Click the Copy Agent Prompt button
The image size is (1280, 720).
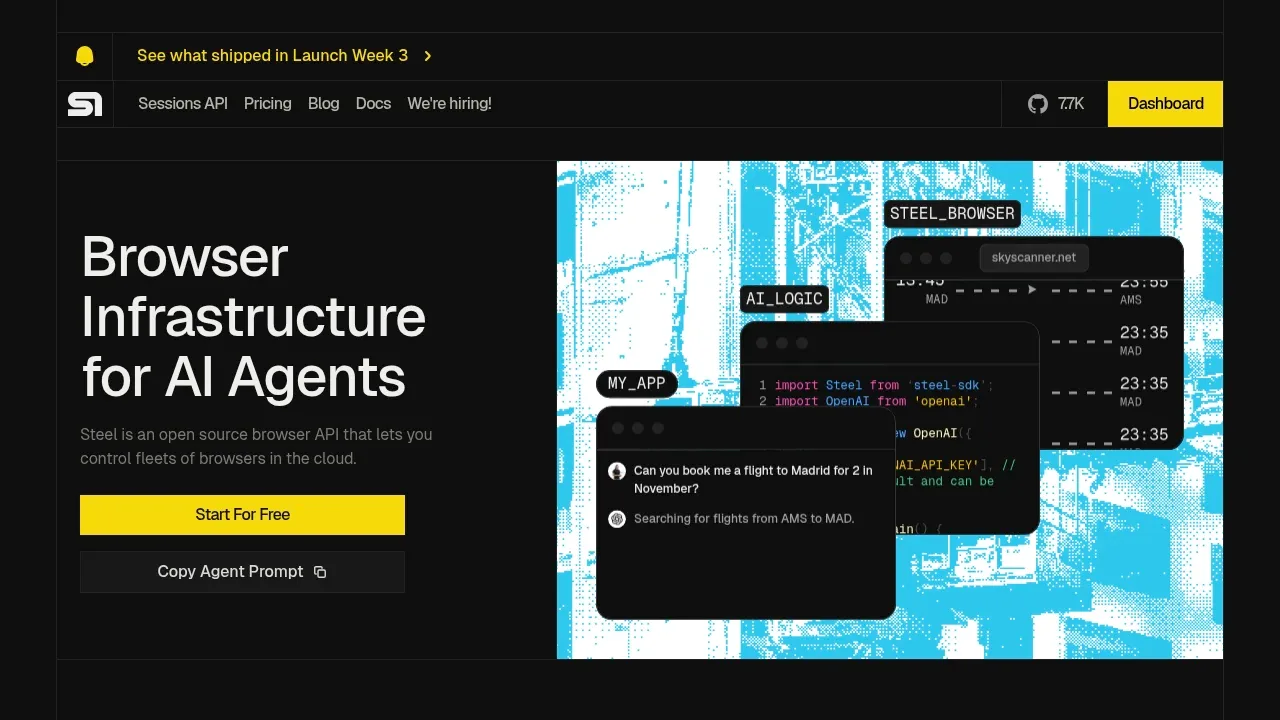tap(242, 572)
